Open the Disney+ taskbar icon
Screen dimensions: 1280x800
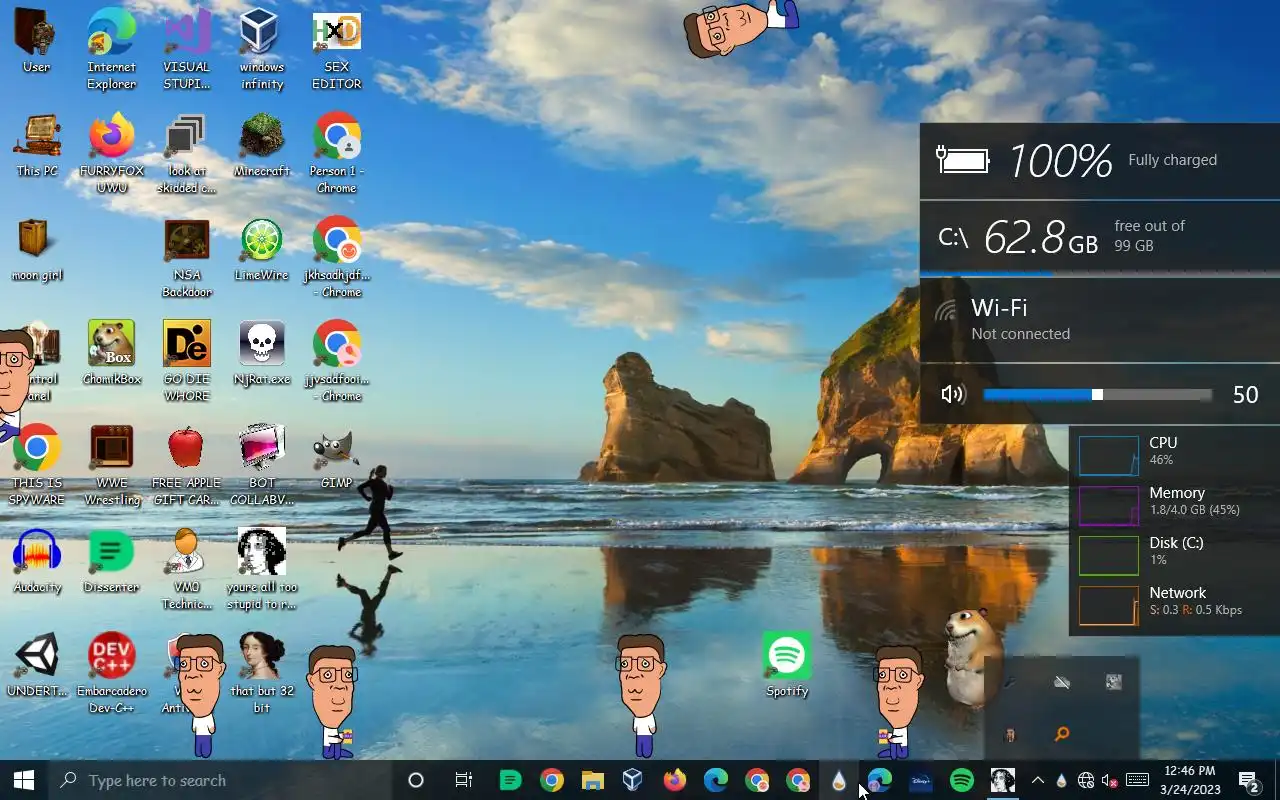(920, 780)
